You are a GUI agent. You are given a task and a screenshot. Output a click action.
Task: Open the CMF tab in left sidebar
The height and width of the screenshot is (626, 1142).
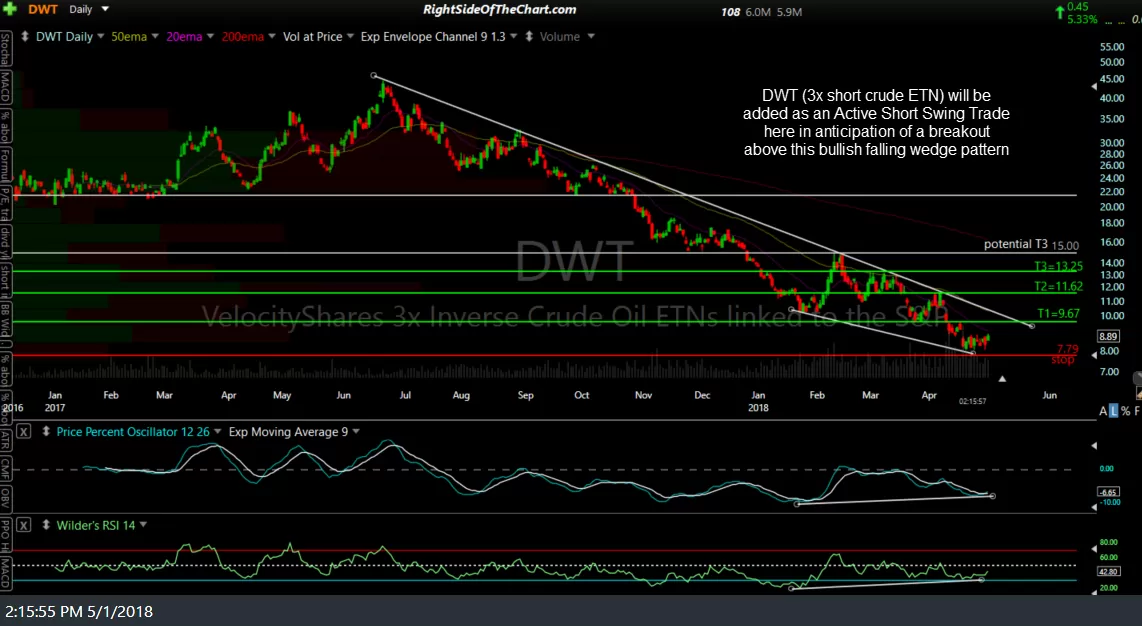[x=5, y=469]
